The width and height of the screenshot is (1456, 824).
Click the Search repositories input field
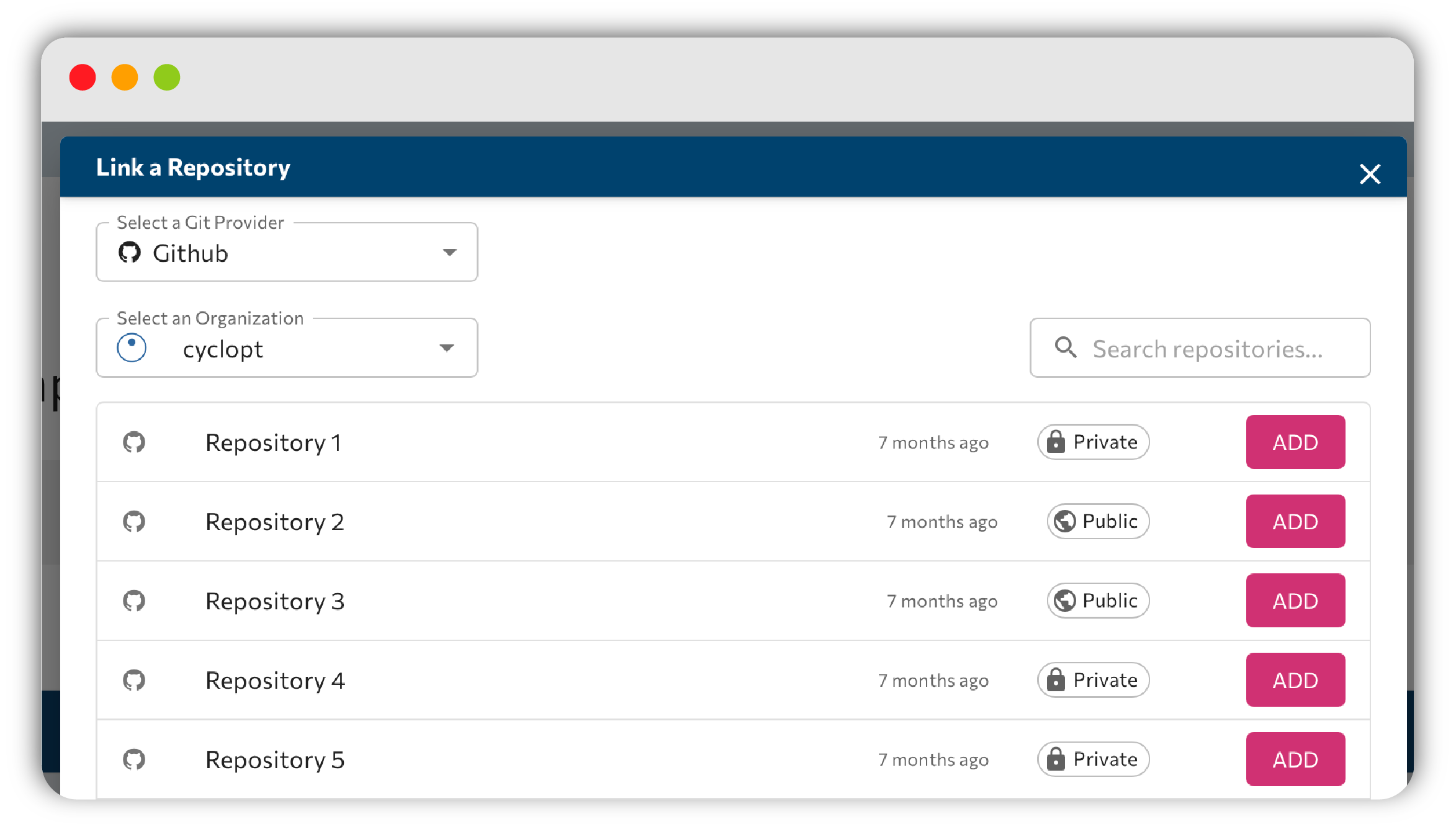point(1200,348)
